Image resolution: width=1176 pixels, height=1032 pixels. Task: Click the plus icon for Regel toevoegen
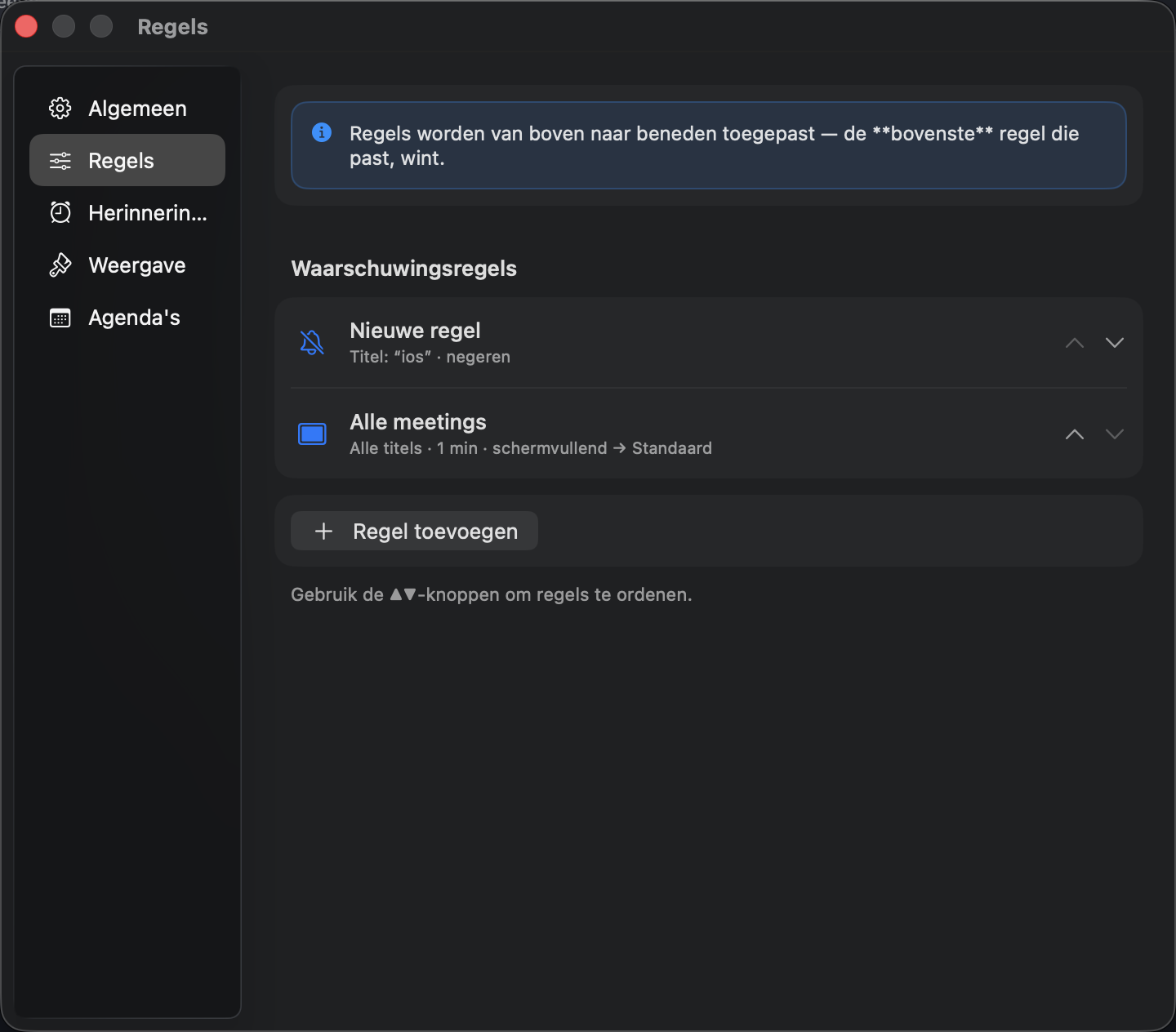pos(324,532)
